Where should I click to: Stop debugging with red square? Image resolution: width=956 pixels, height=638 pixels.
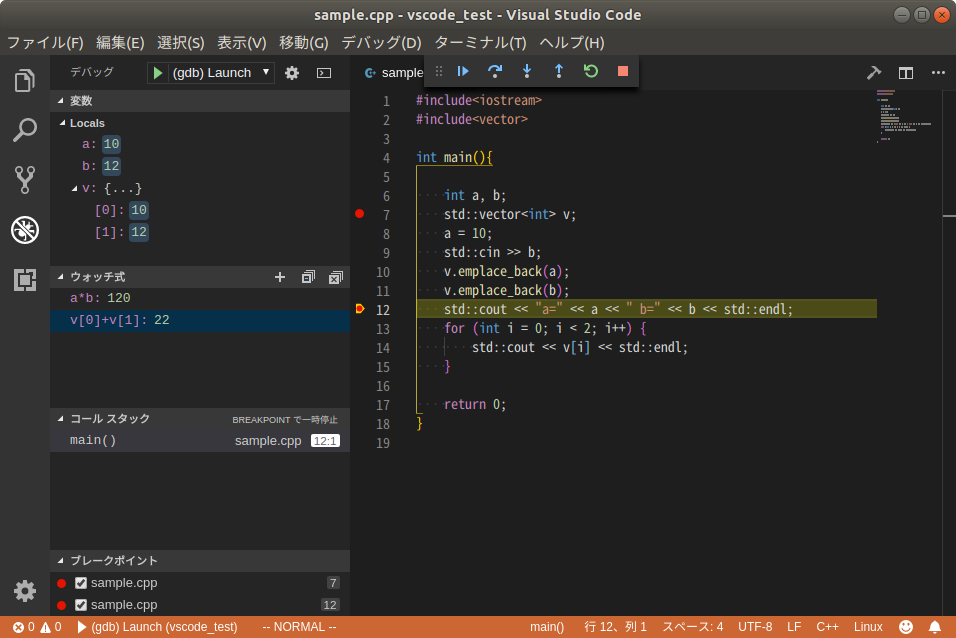click(622, 71)
